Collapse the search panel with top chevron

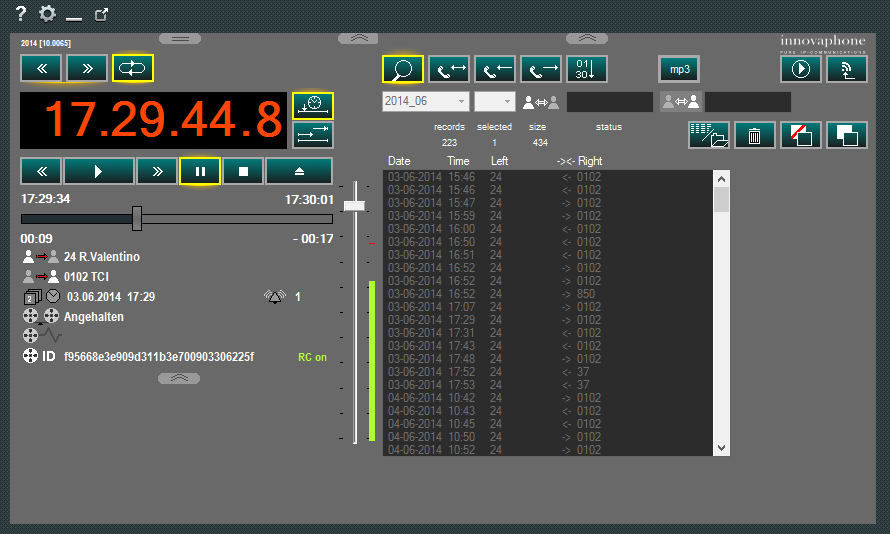pyautogui.click(x=587, y=38)
